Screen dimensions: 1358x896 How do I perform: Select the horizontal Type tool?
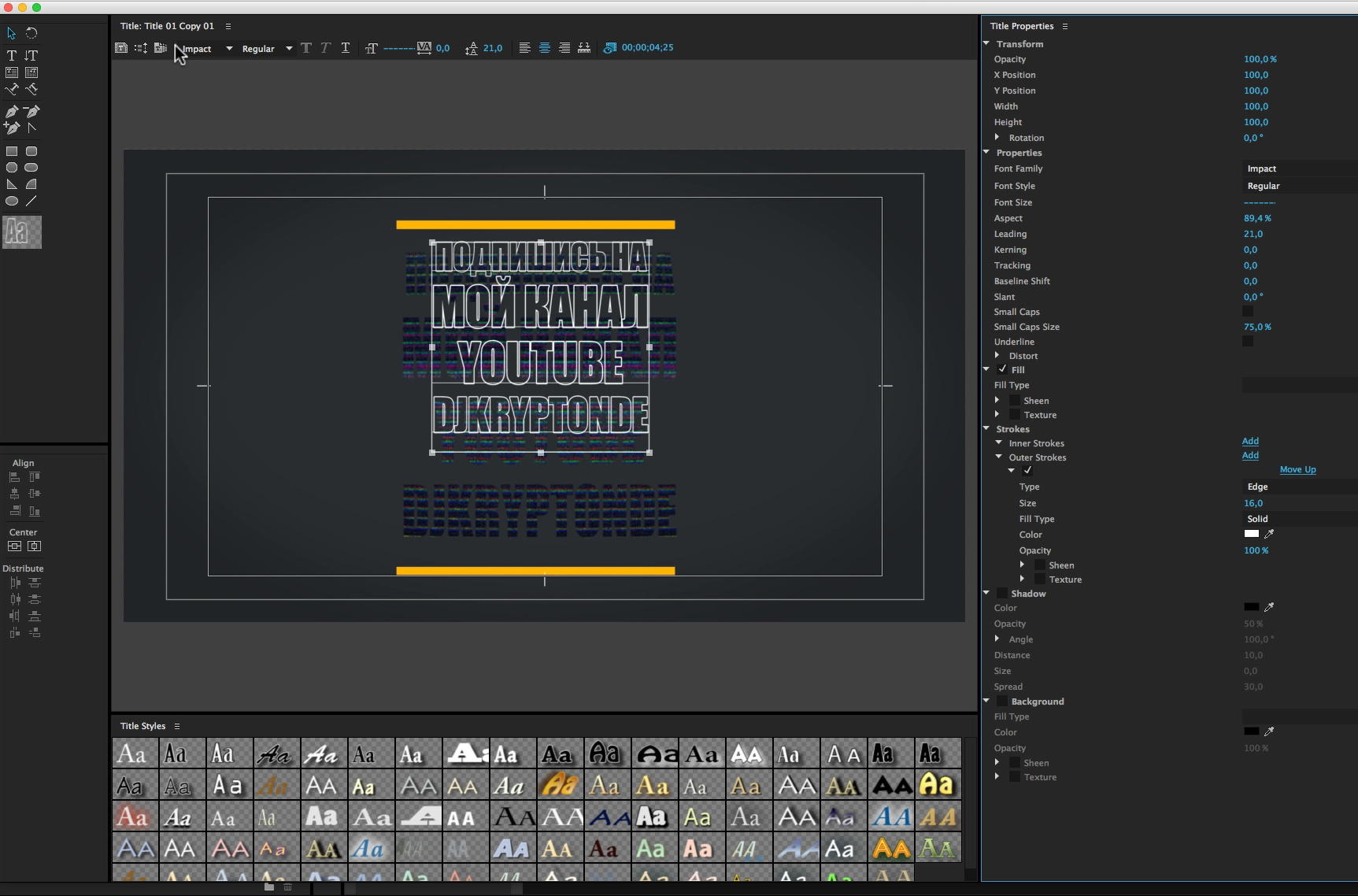[x=12, y=55]
